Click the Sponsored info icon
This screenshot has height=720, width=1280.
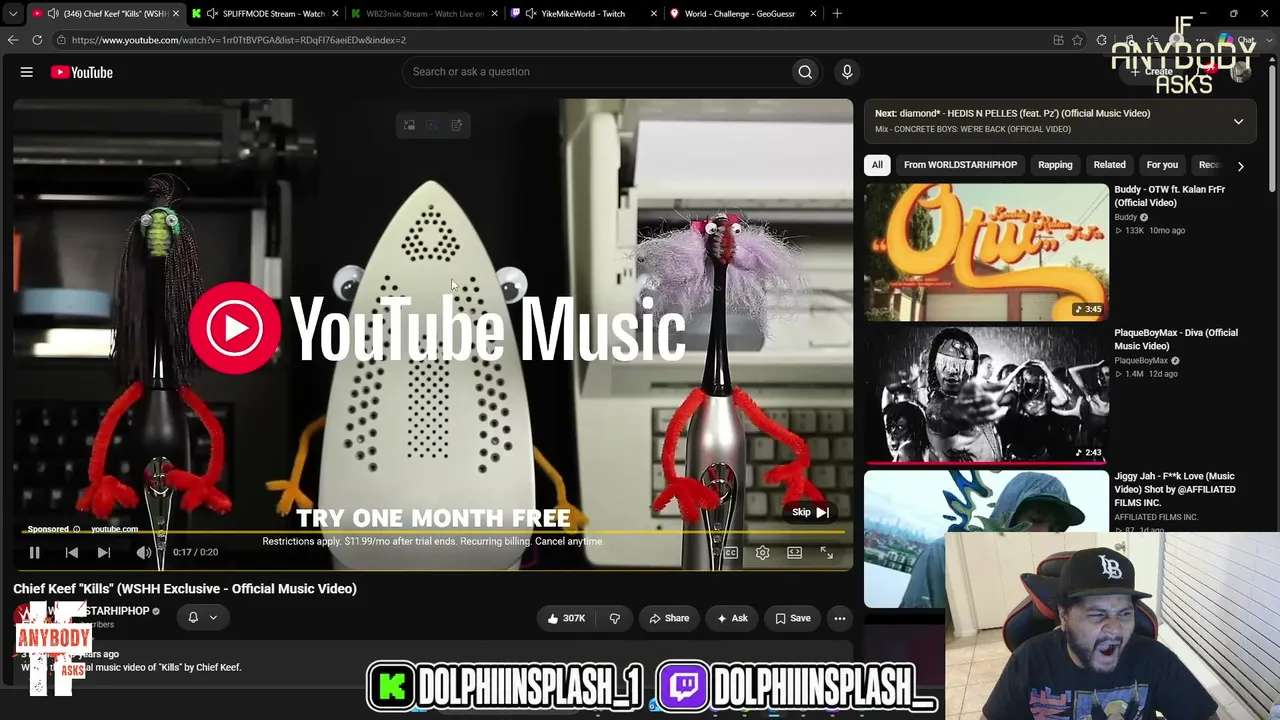coord(76,529)
